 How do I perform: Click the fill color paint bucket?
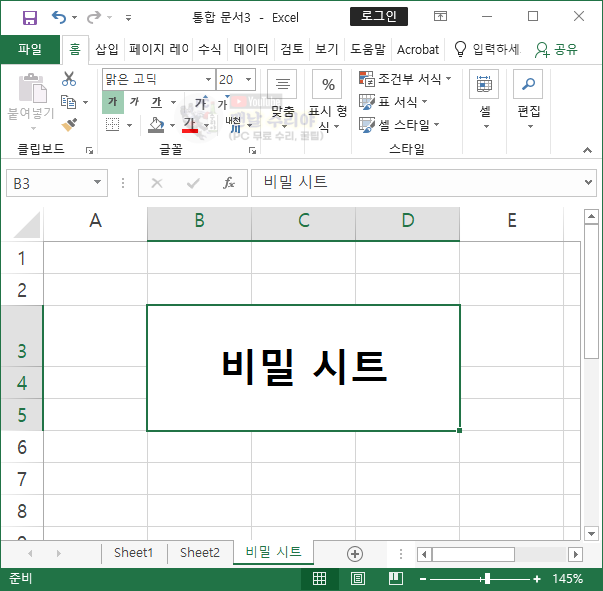click(156, 125)
